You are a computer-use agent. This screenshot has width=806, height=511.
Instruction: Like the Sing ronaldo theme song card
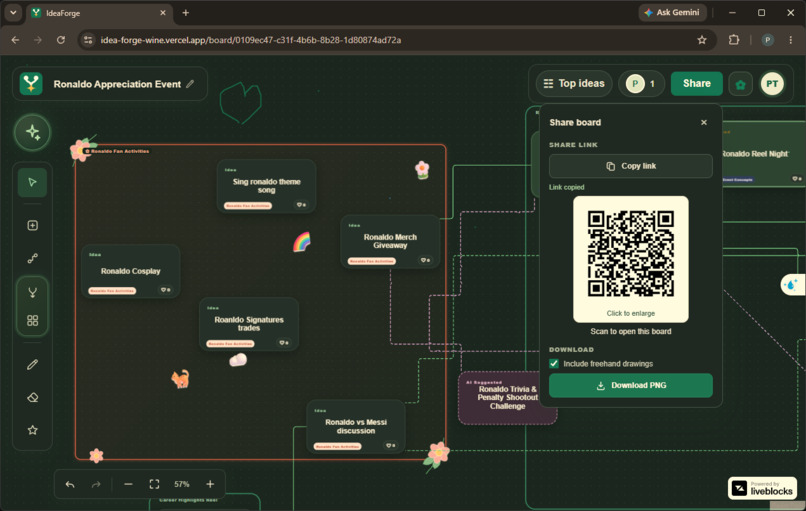(x=301, y=205)
